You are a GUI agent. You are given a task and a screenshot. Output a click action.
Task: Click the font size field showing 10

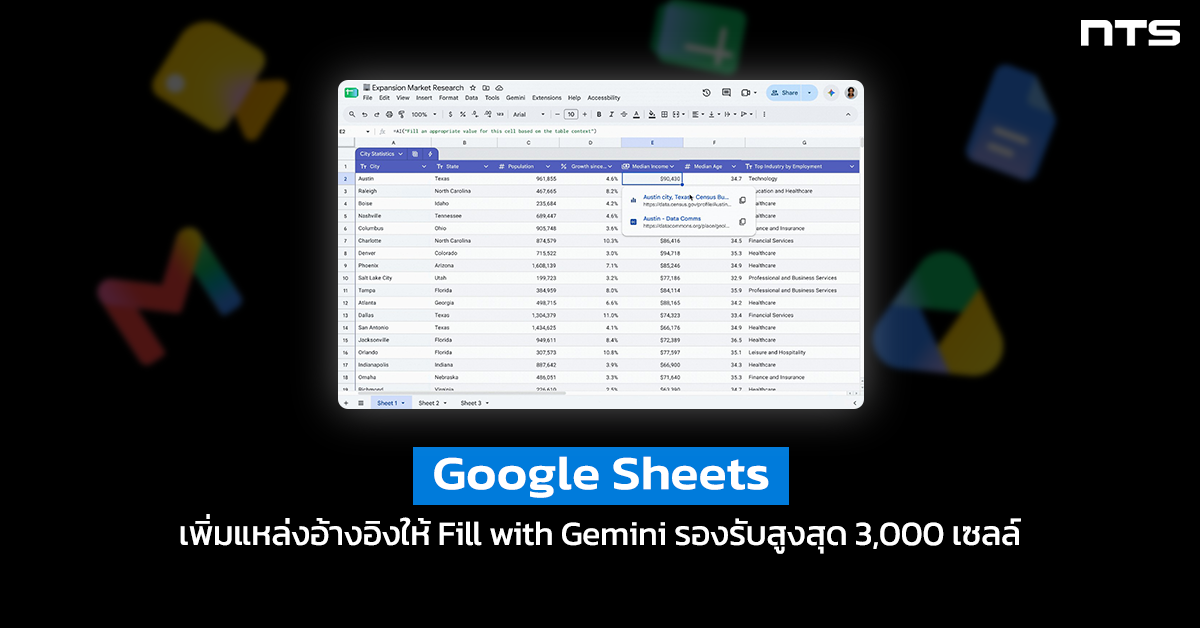[x=571, y=114]
